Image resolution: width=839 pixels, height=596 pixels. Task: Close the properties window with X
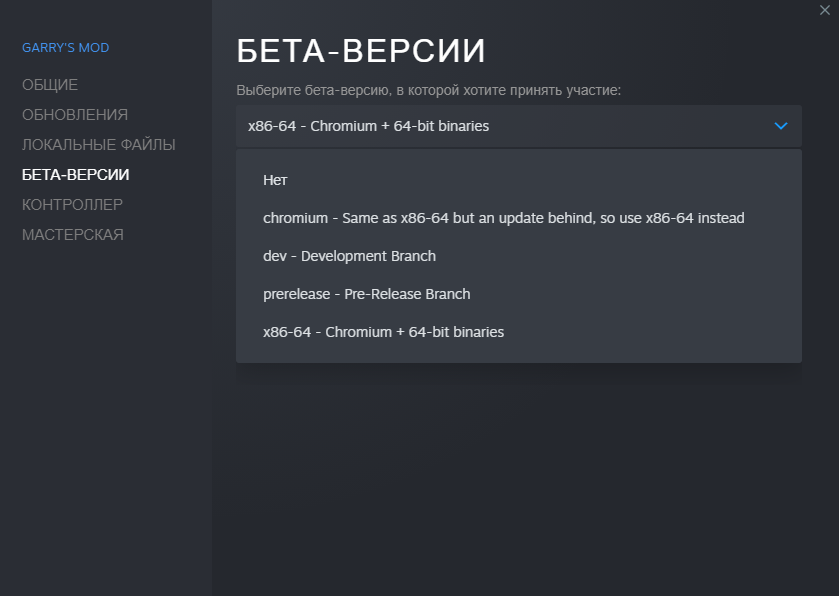coord(824,9)
